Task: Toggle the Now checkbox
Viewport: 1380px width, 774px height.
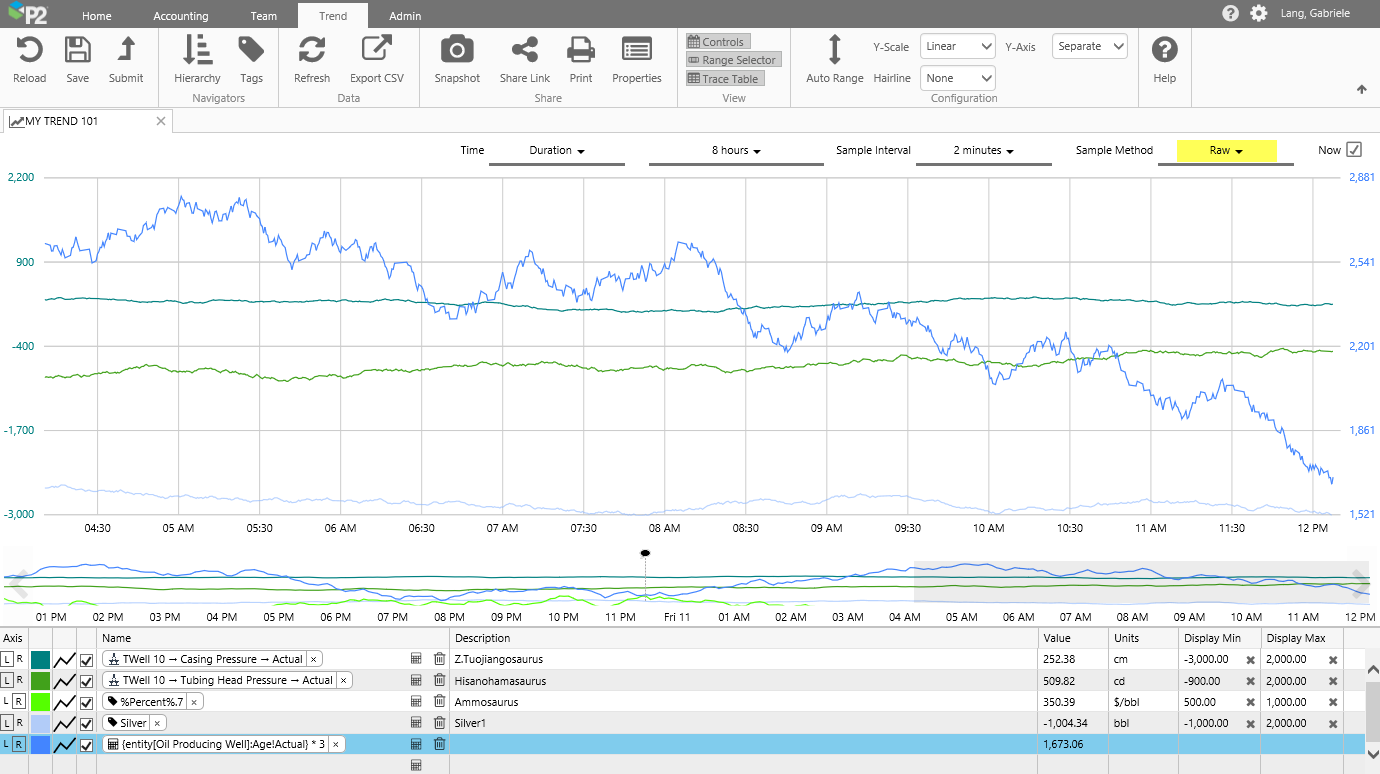Action: coord(1354,150)
